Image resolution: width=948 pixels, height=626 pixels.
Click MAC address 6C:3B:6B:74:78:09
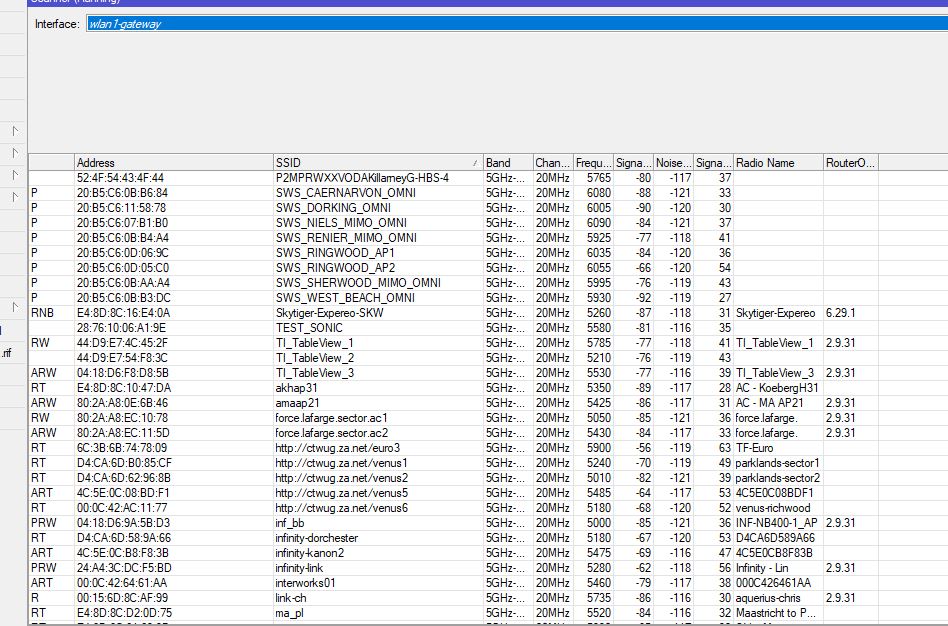coord(122,448)
